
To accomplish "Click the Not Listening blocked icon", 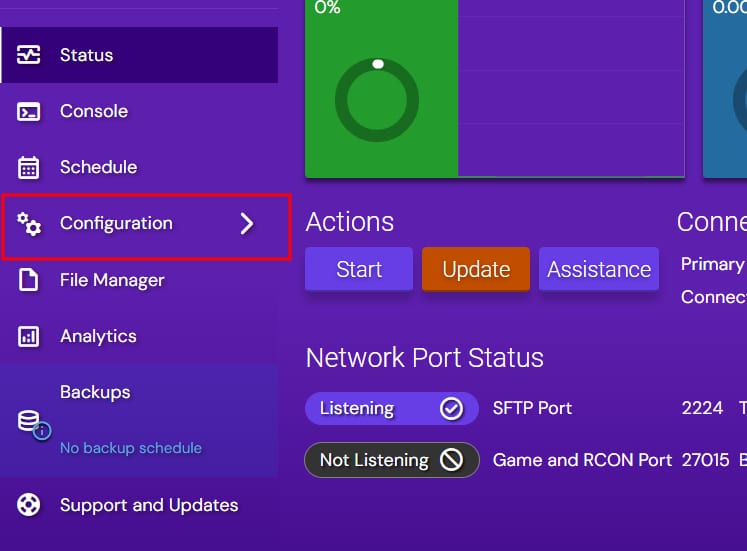I will pyautogui.click(x=452, y=460).
